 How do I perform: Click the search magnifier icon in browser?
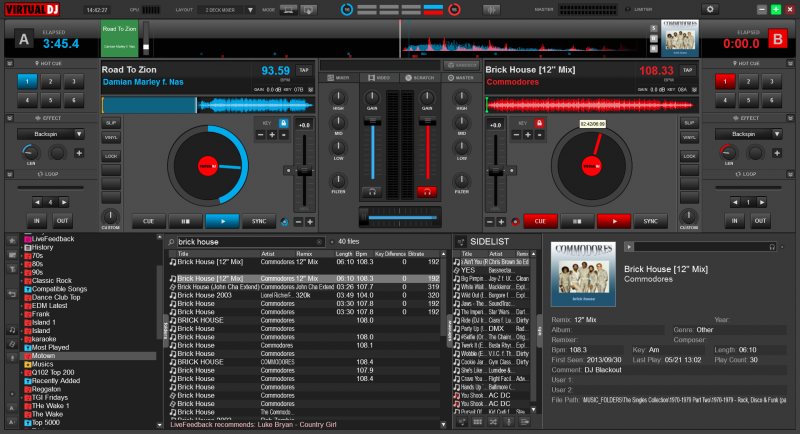pos(171,242)
